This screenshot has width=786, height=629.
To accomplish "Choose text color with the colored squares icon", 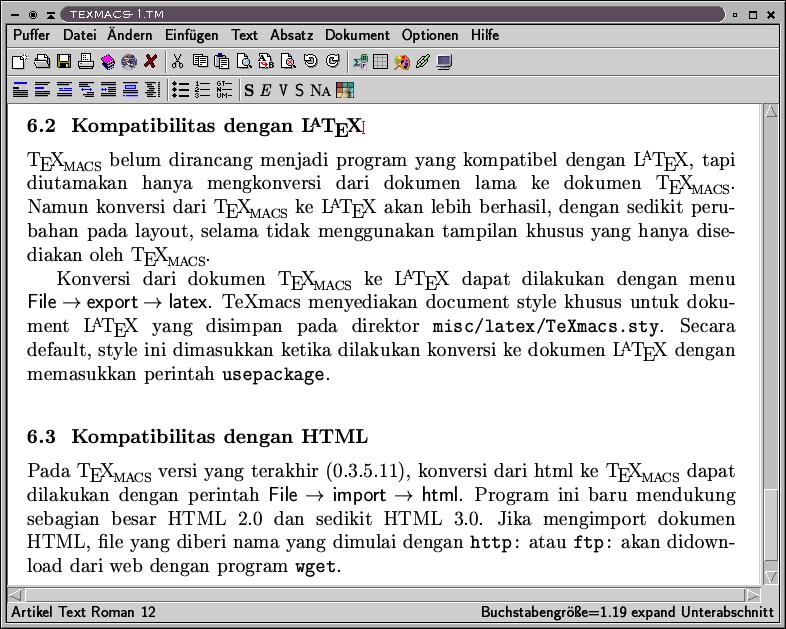I will [x=345, y=90].
